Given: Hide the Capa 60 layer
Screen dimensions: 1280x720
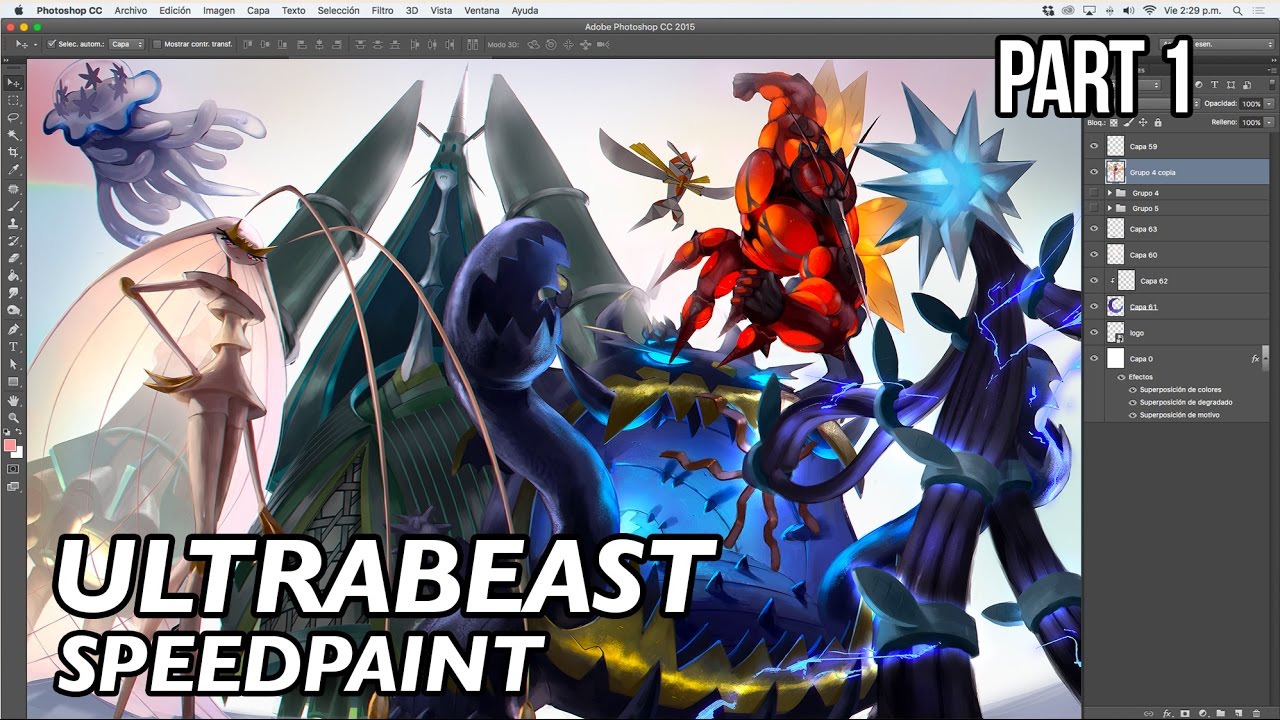Looking at the screenshot, I should click(1094, 255).
